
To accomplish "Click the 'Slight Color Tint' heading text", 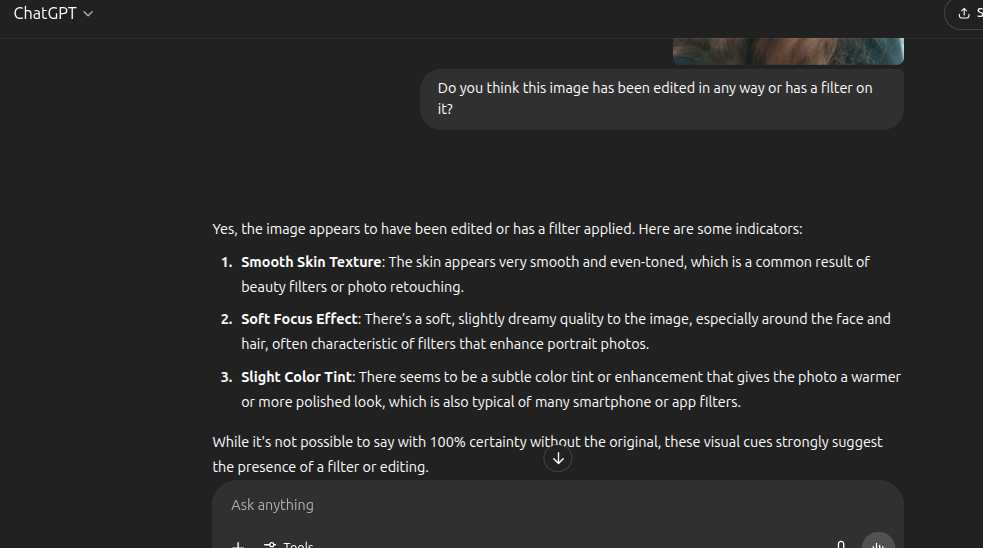I will pyautogui.click(x=296, y=377).
